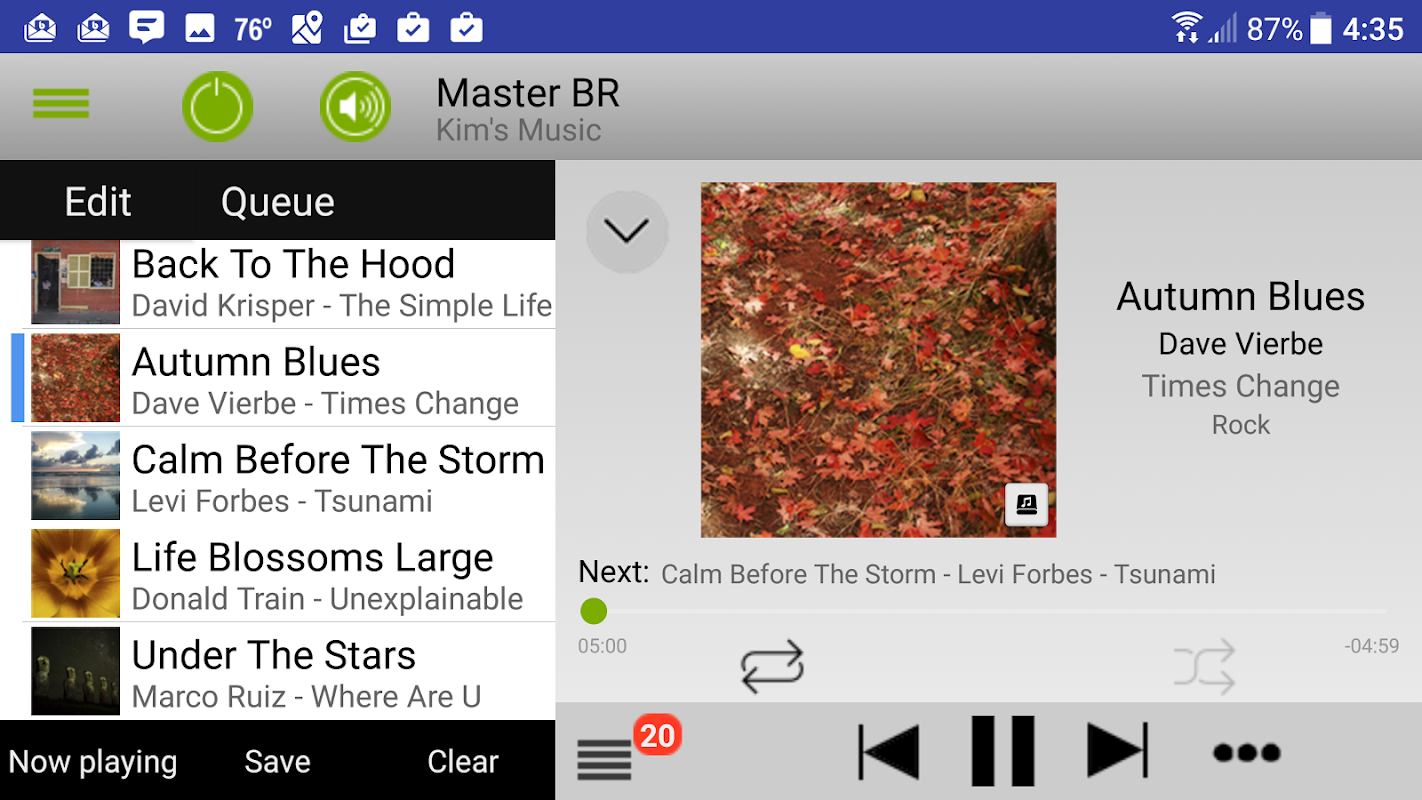Tap the green power button icon

pos(217,106)
